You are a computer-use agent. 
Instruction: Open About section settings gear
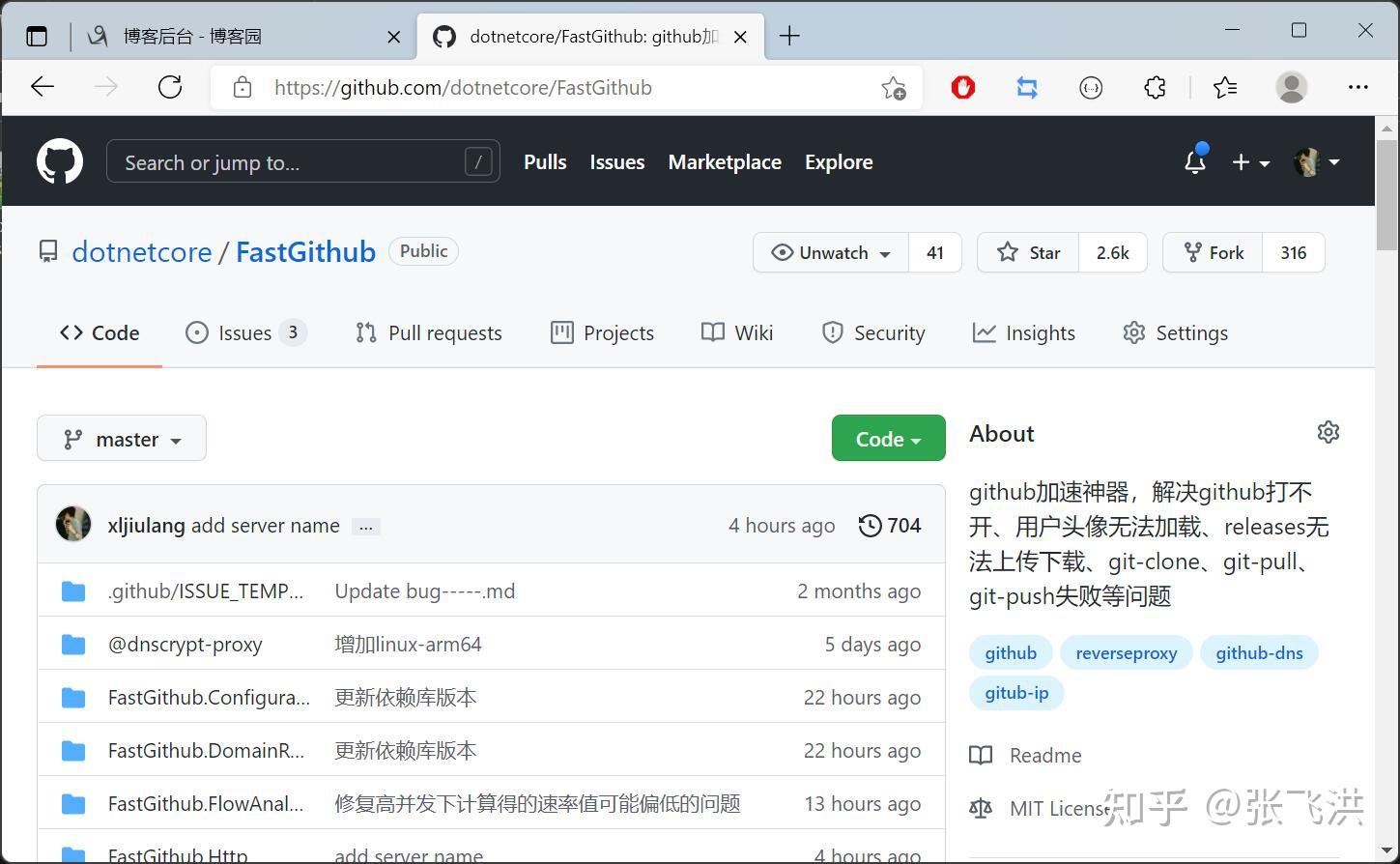click(x=1328, y=432)
